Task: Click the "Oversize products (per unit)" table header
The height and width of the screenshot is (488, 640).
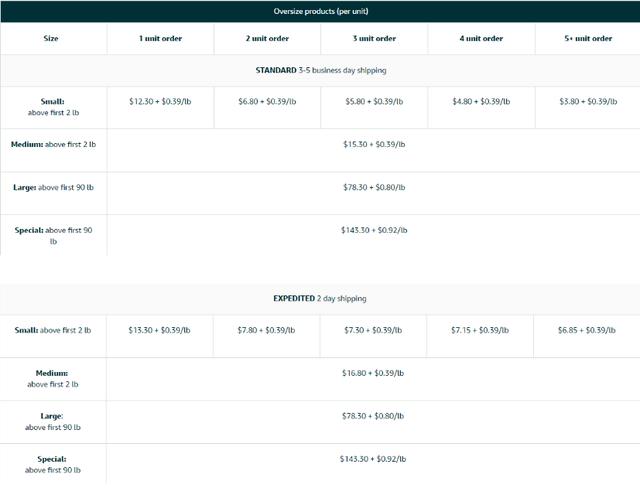Action: coord(320,11)
